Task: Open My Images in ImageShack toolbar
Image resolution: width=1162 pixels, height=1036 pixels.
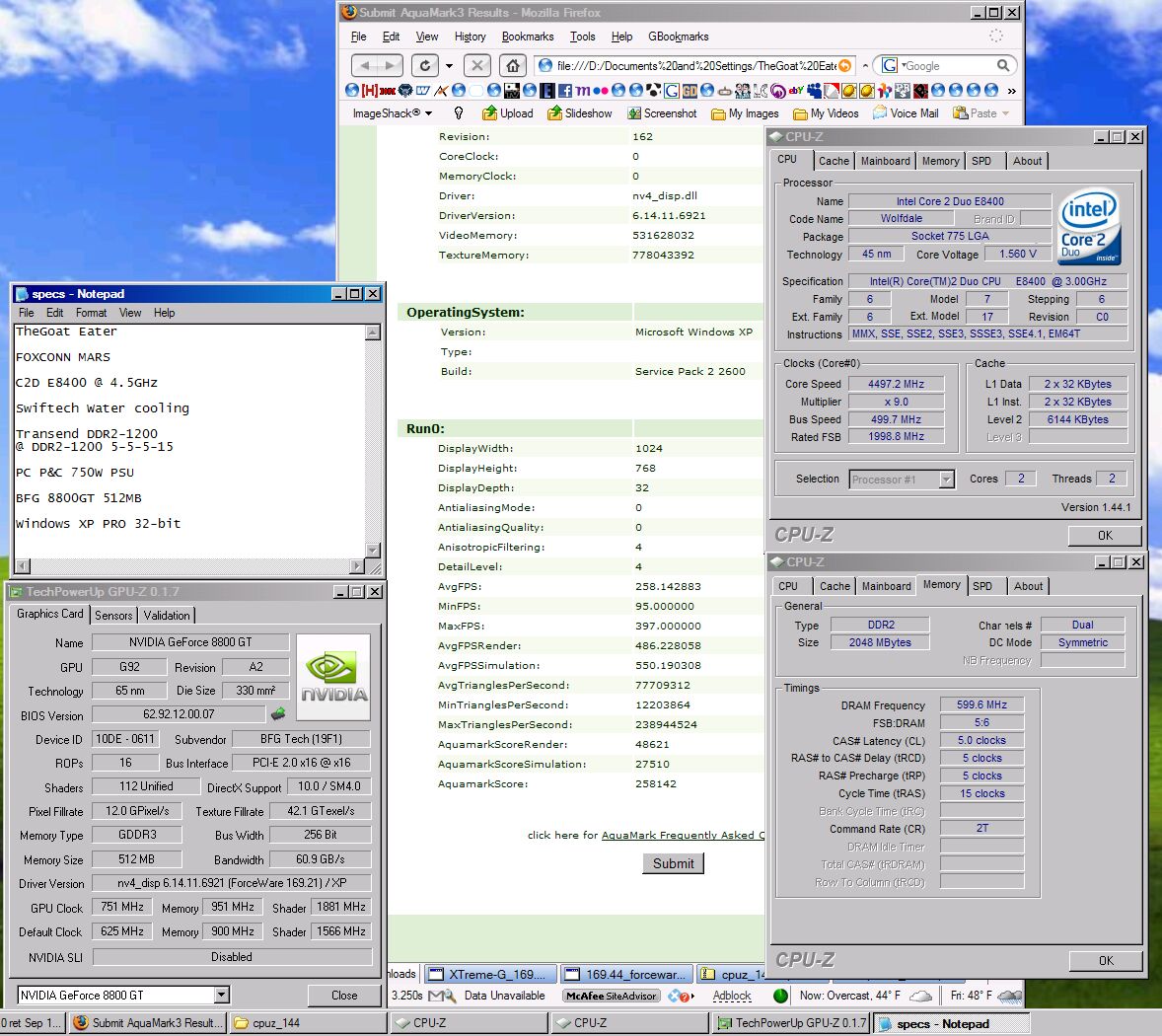Action: [745, 113]
